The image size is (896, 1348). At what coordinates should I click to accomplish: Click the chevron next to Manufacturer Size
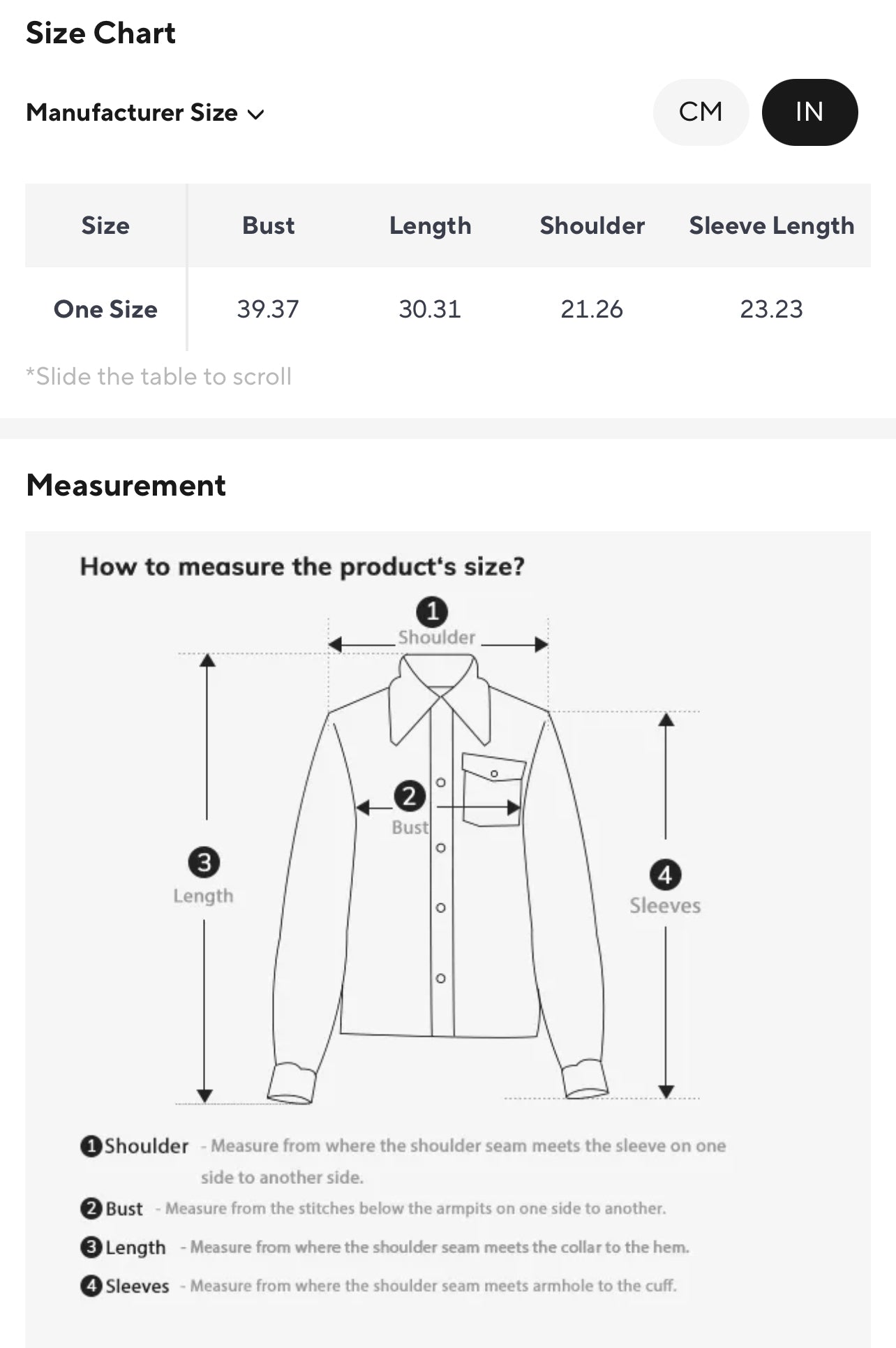[257, 114]
